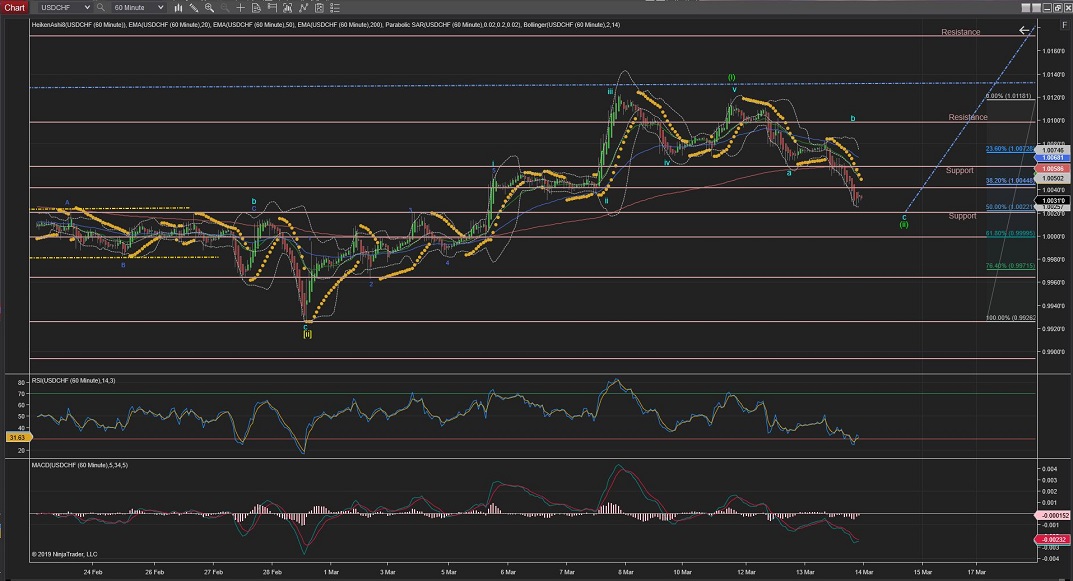Click the green (i) wave label at peak
Screen dimensions: 1073x581
pos(732,77)
